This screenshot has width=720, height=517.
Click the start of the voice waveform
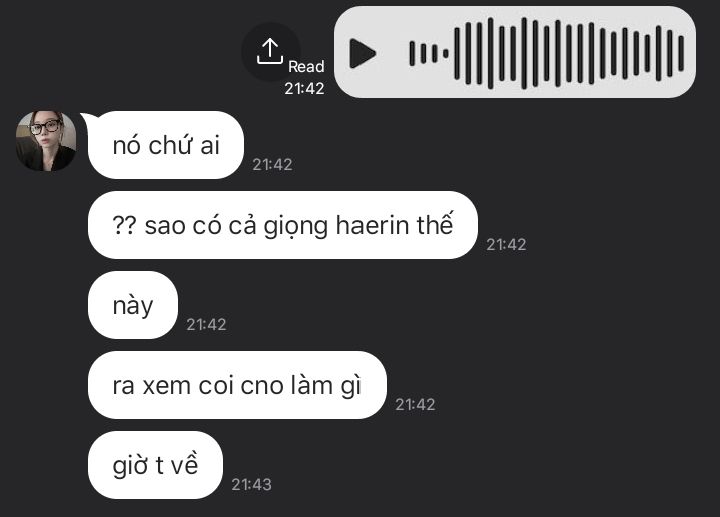click(x=412, y=53)
